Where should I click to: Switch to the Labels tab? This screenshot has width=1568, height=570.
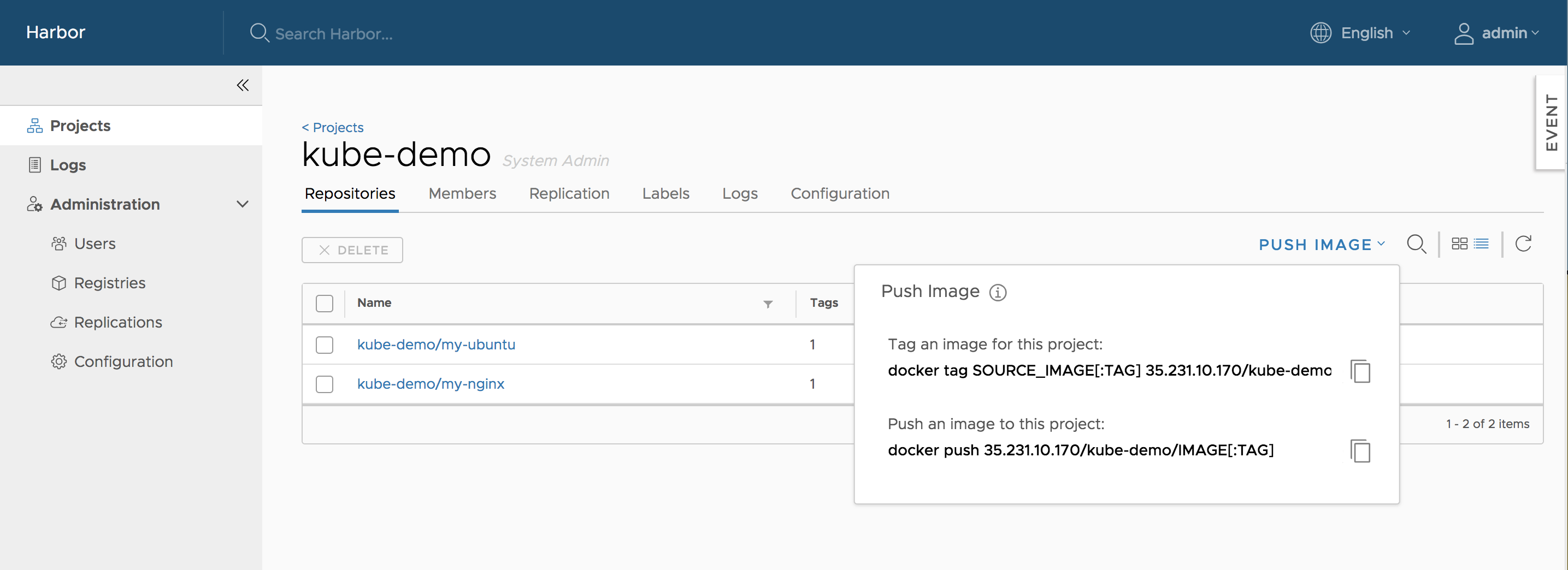(x=666, y=193)
